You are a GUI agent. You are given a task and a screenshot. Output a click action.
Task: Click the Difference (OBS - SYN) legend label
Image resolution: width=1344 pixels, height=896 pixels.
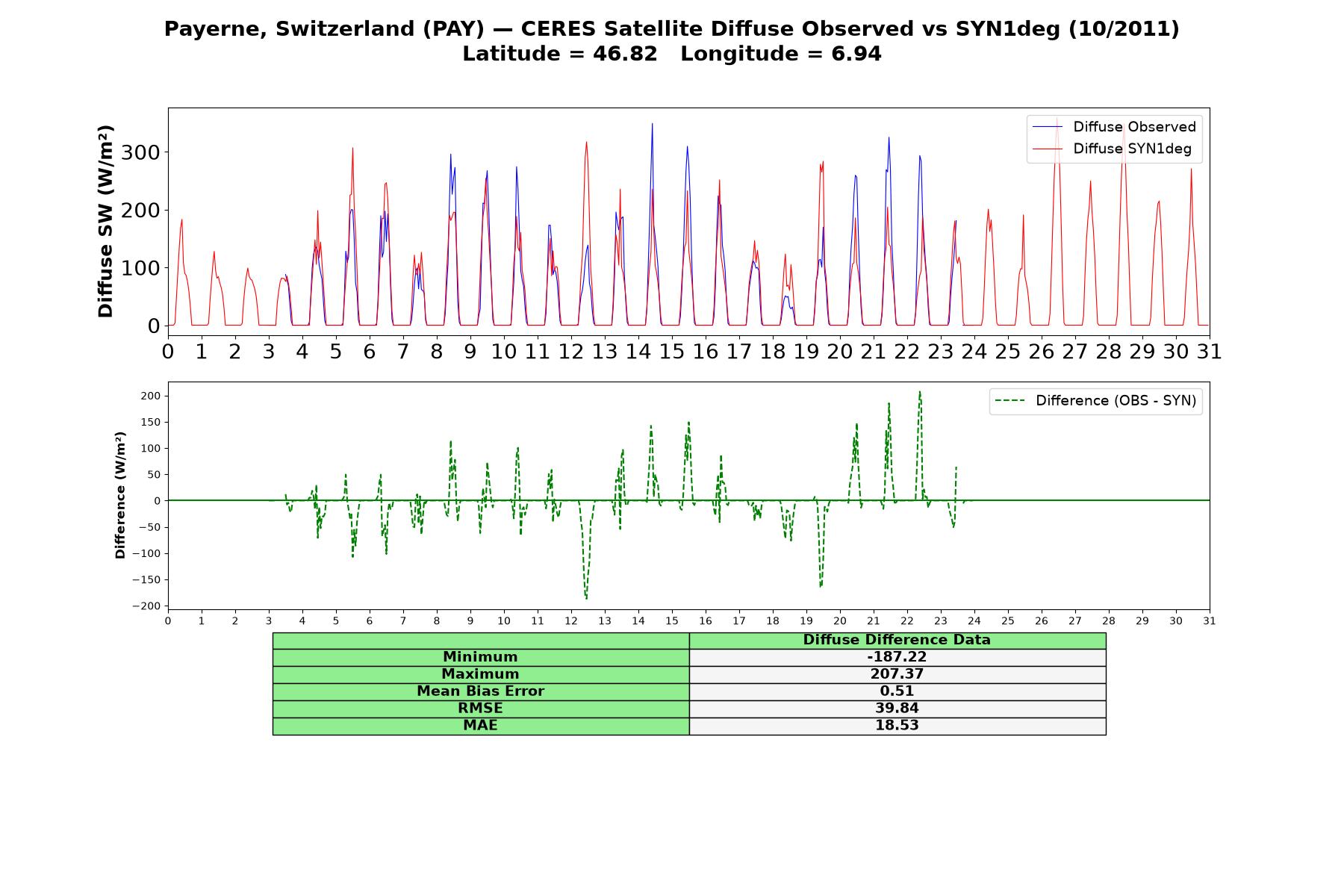pos(1116,401)
